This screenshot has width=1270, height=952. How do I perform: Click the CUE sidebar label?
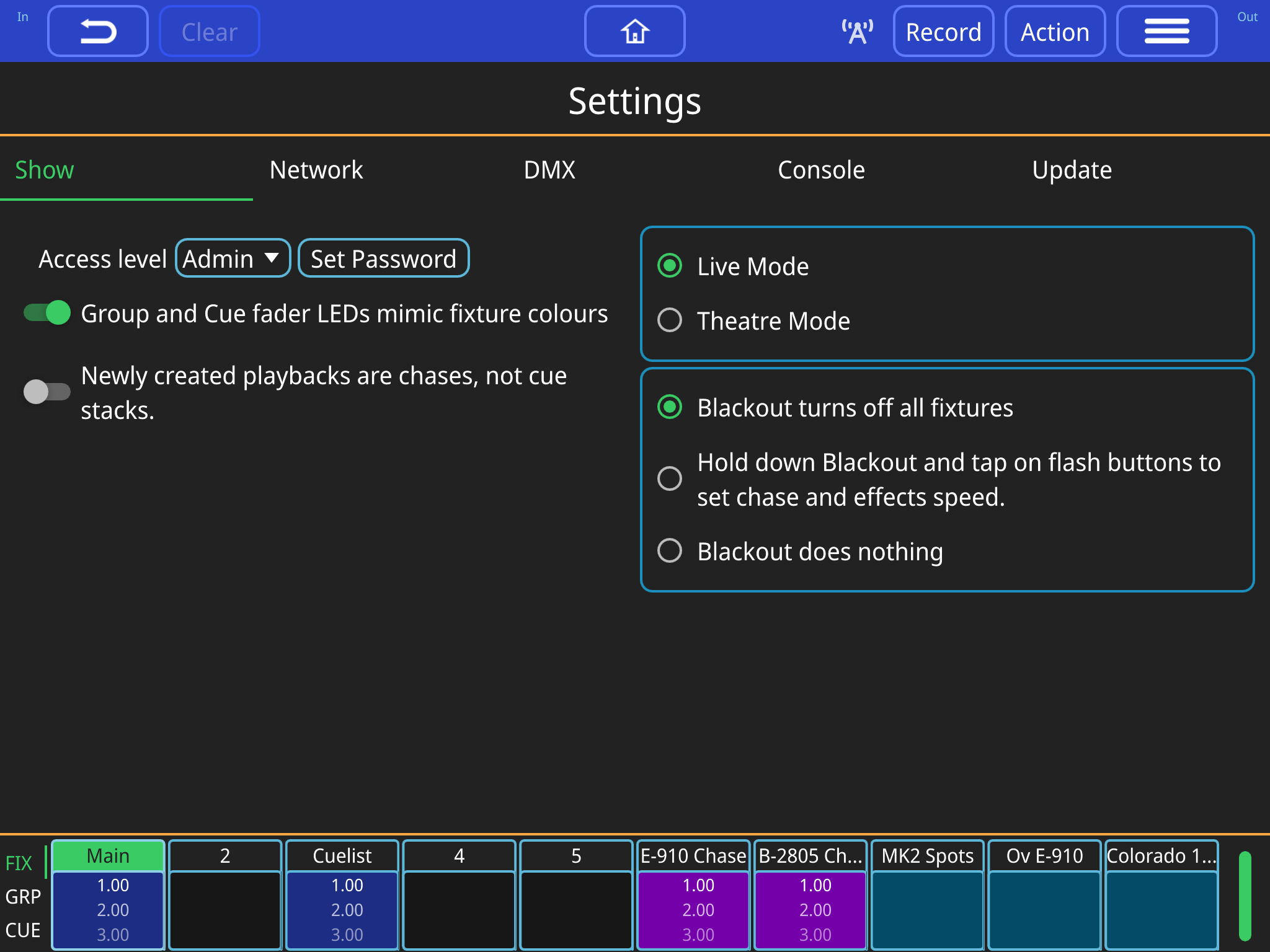tap(23, 930)
